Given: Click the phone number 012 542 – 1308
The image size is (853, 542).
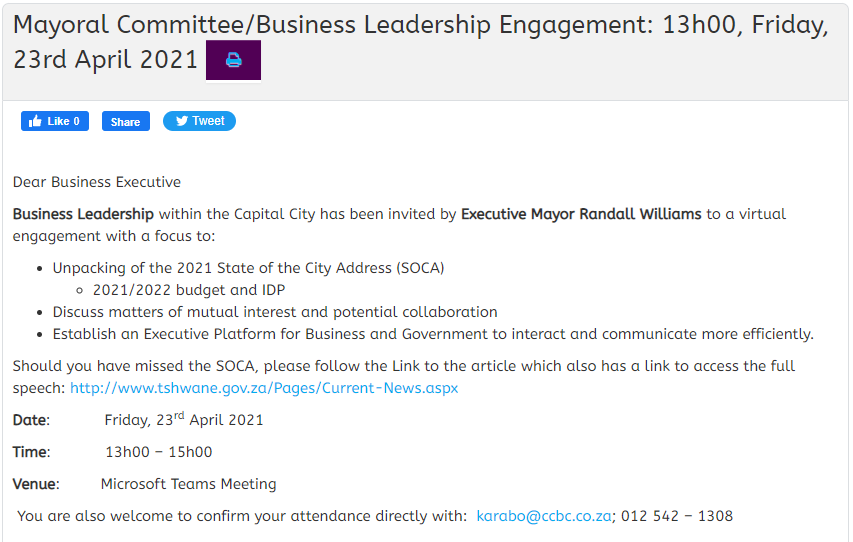Looking at the screenshot, I should click(677, 516).
